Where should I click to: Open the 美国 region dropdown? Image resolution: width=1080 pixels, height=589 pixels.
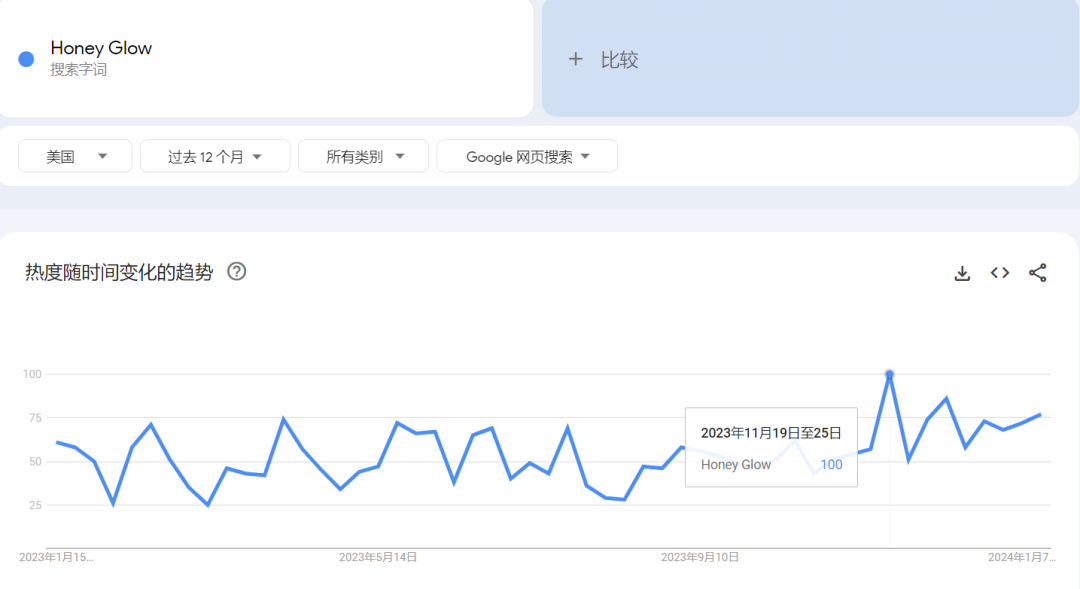tap(75, 156)
